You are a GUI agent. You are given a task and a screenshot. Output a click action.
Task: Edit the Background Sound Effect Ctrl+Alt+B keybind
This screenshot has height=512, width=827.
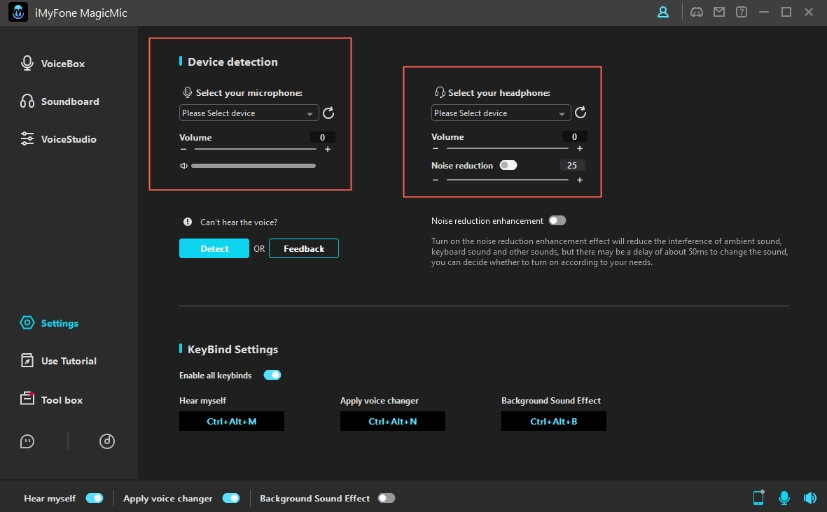(x=553, y=421)
